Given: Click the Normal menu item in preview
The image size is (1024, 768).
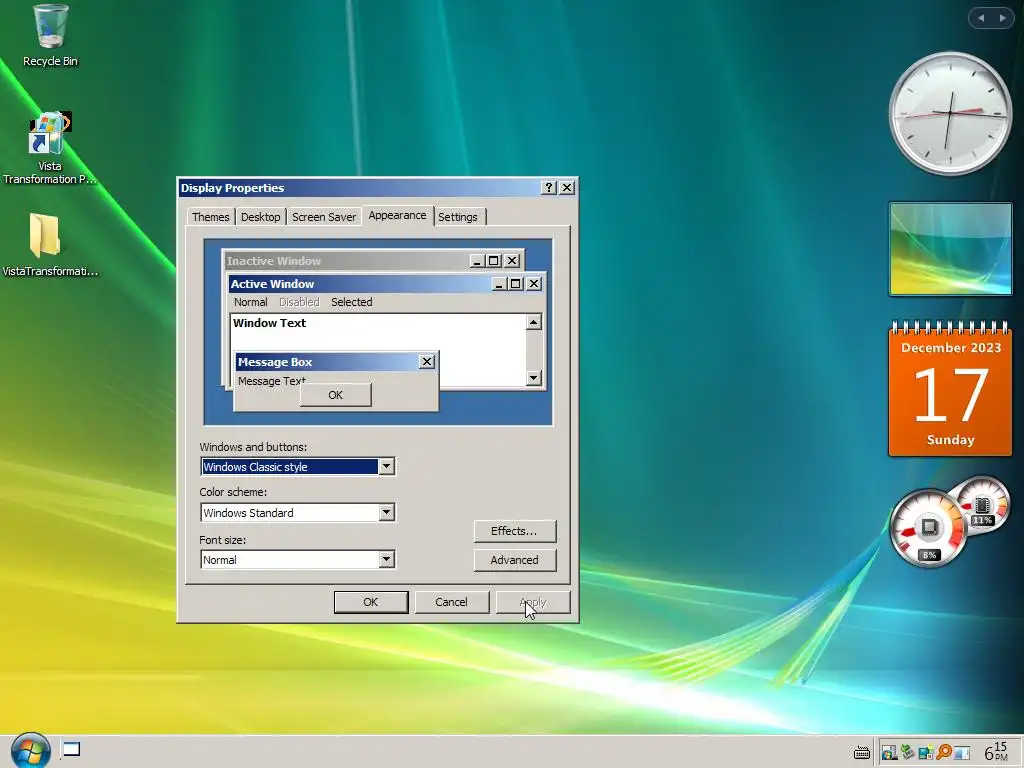Looking at the screenshot, I should click(251, 302).
